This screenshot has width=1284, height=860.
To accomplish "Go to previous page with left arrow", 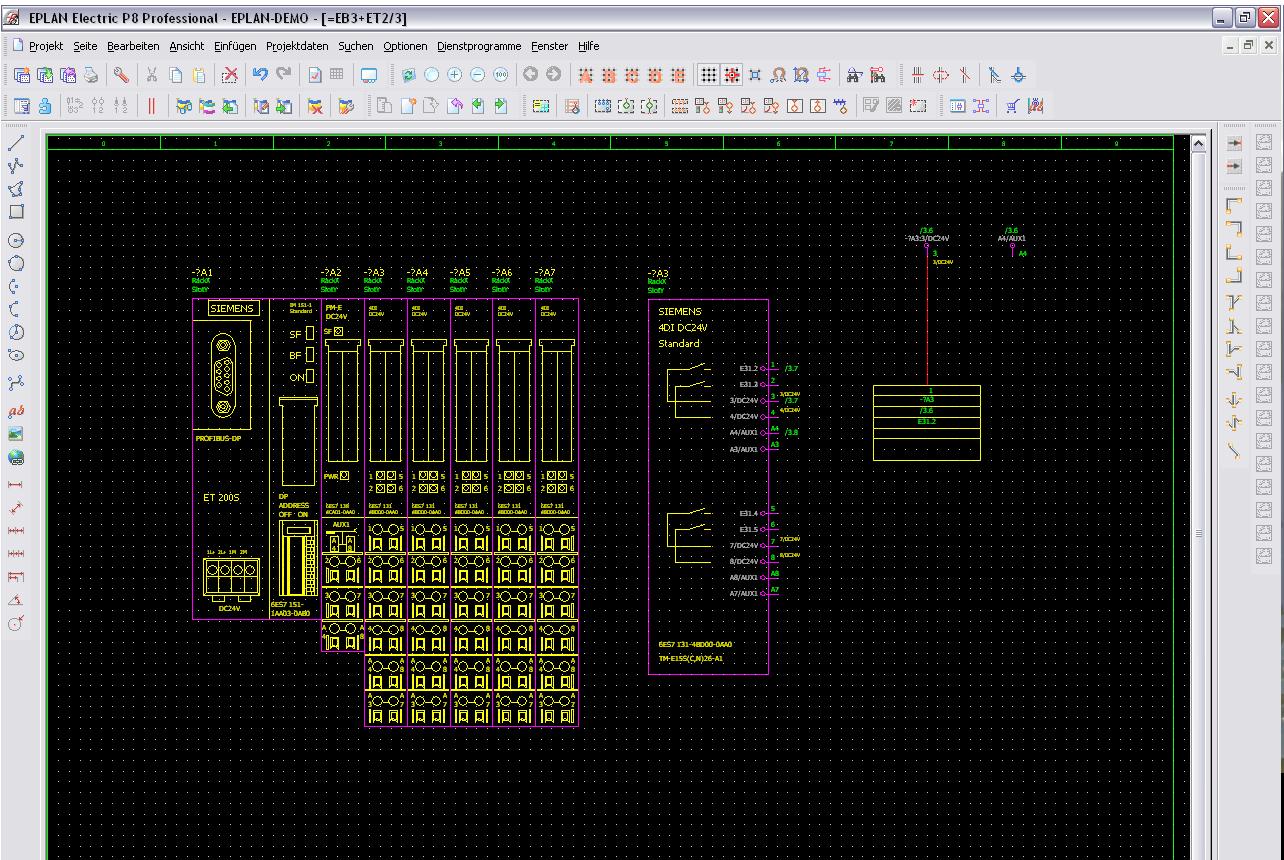I will pyautogui.click(x=530, y=75).
